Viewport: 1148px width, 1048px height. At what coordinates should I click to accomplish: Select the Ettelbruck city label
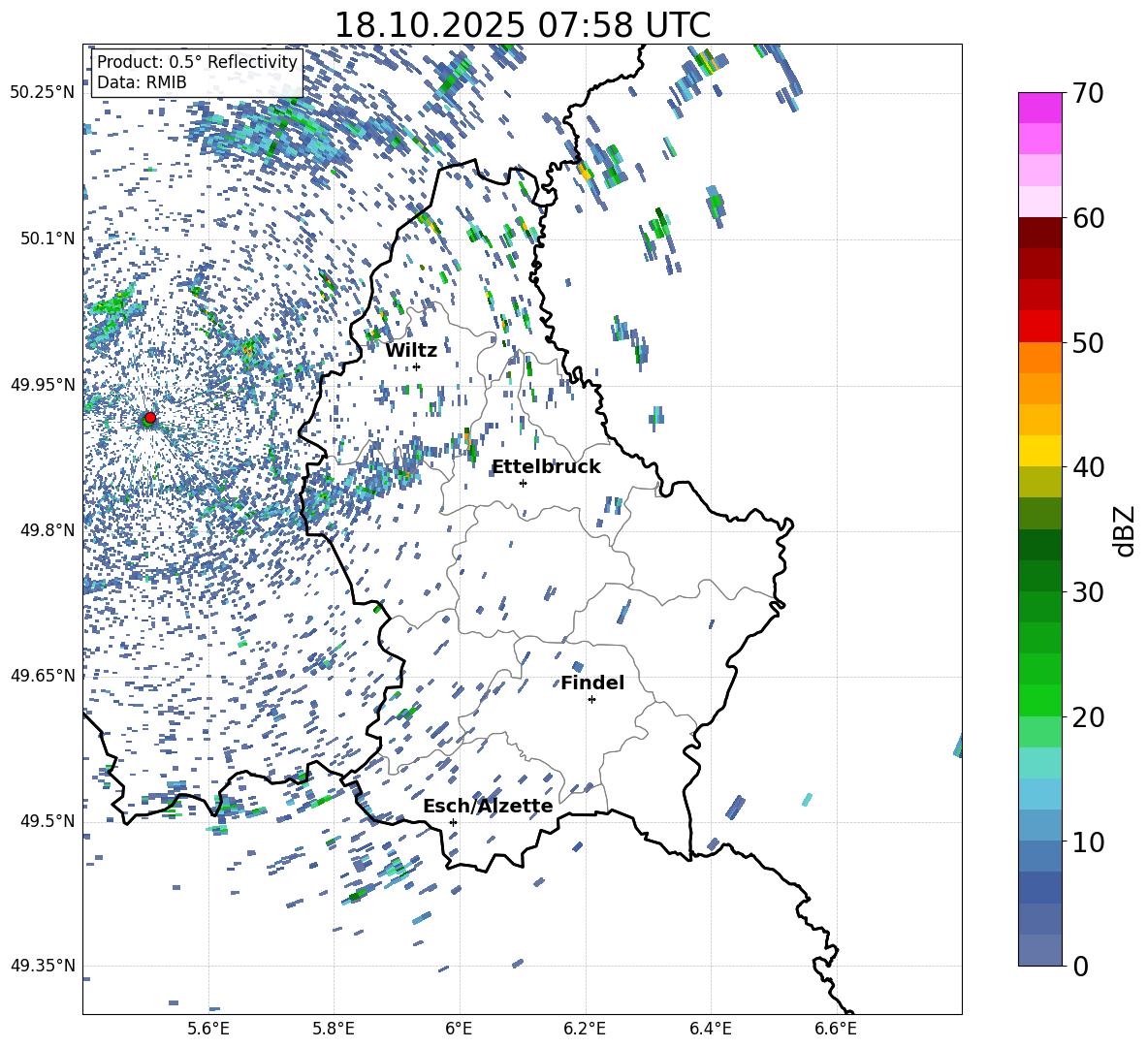click(x=546, y=467)
